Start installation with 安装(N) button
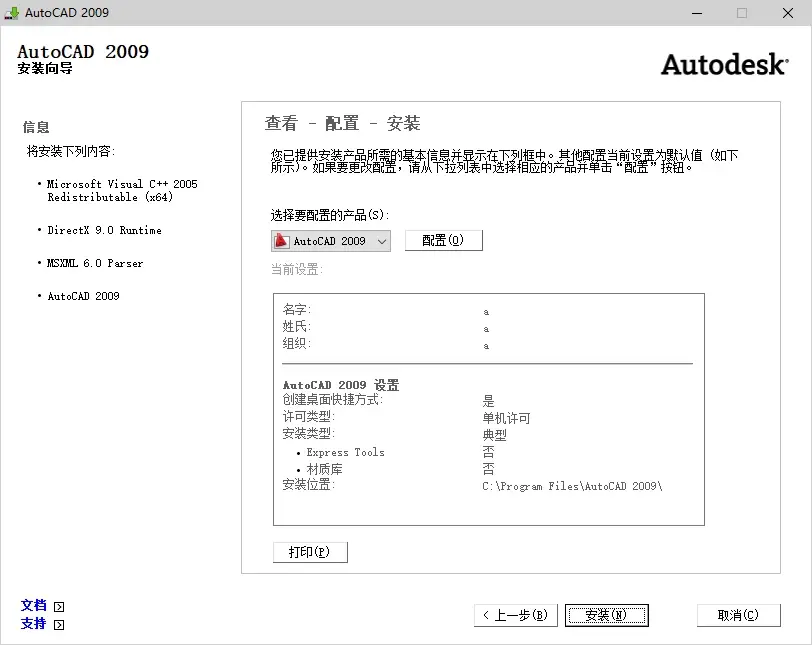Image resolution: width=812 pixels, height=645 pixels. (x=606, y=615)
